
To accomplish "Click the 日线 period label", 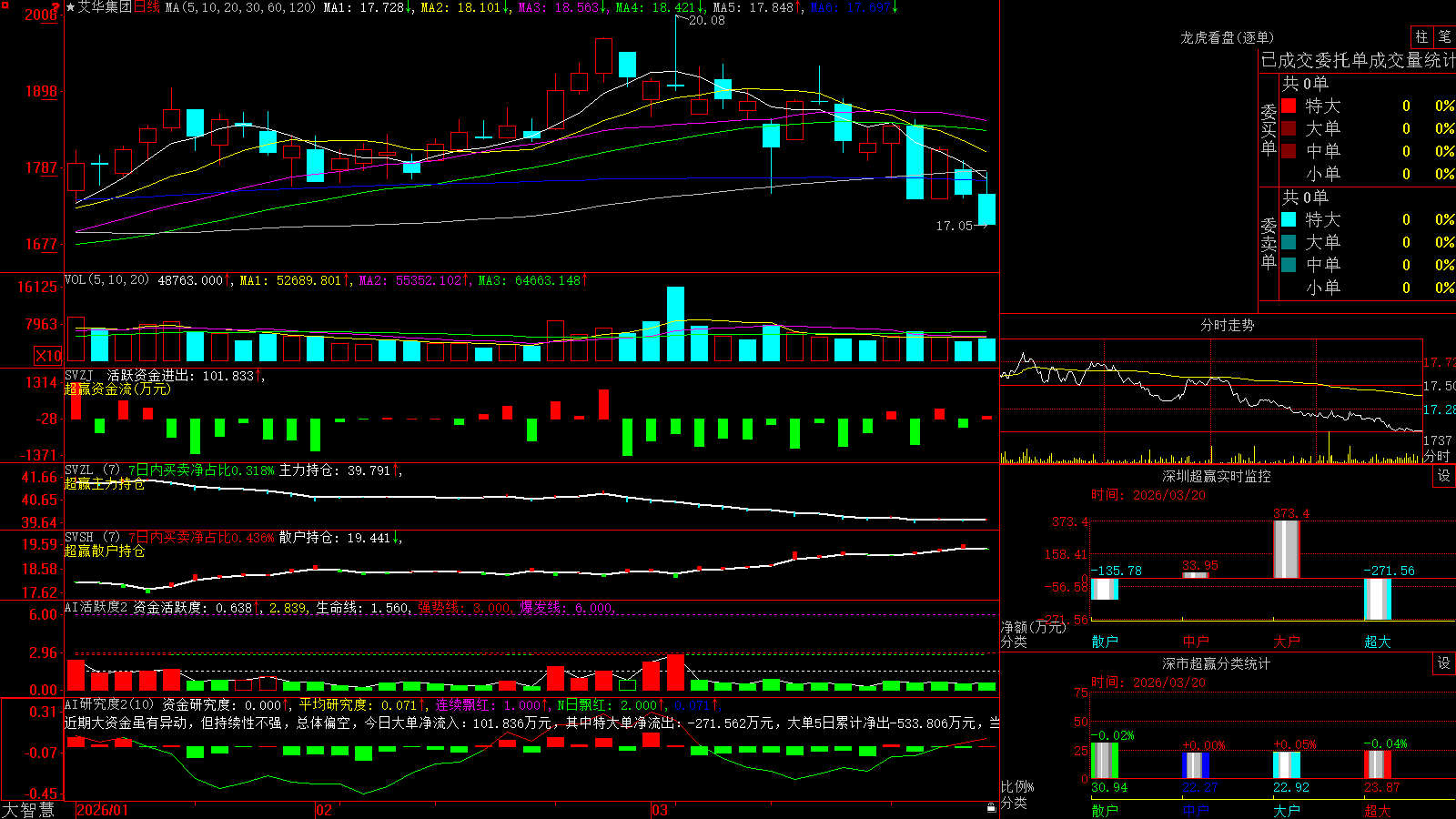I will [x=147, y=7].
